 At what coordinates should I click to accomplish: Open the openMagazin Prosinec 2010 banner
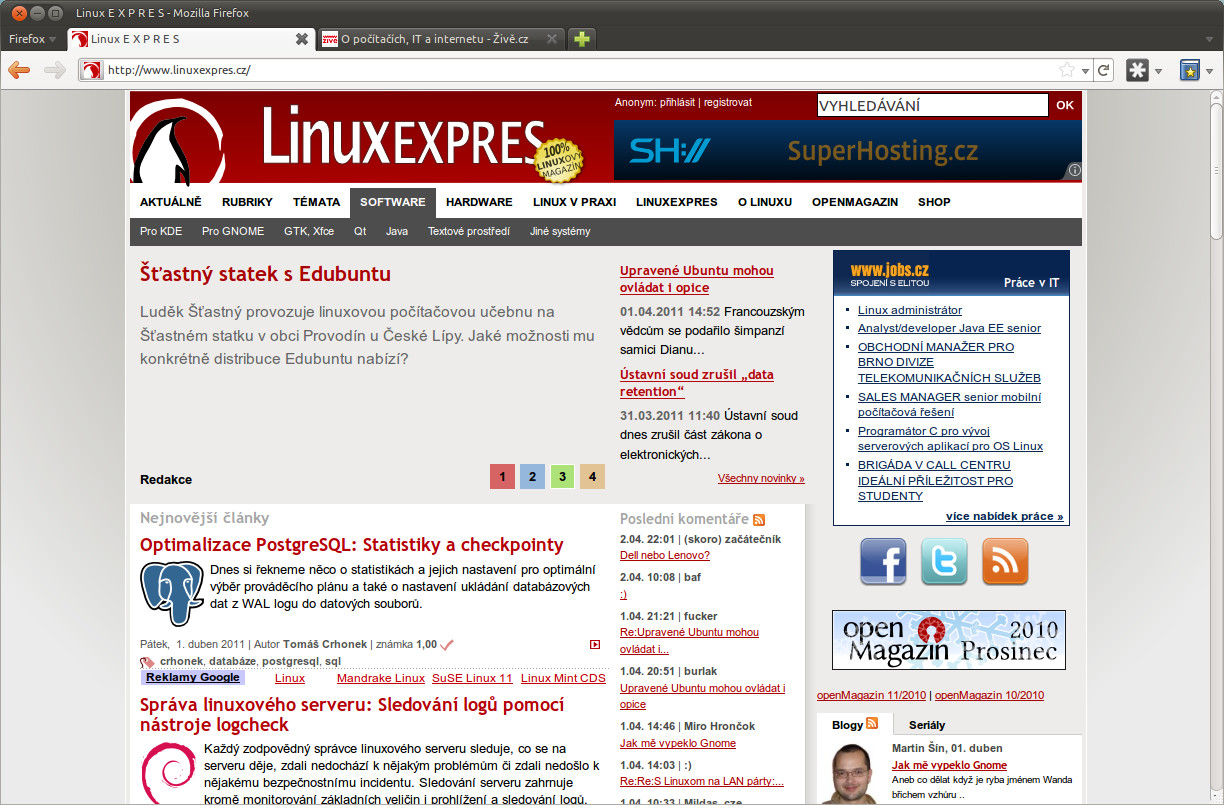949,640
